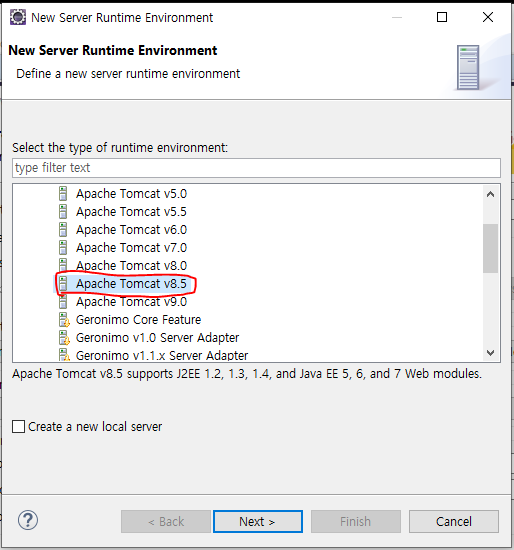Click server icon beside Apache Tomcat v8.0
The height and width of the screenshot is (550, 514).
tap(63, 266)
